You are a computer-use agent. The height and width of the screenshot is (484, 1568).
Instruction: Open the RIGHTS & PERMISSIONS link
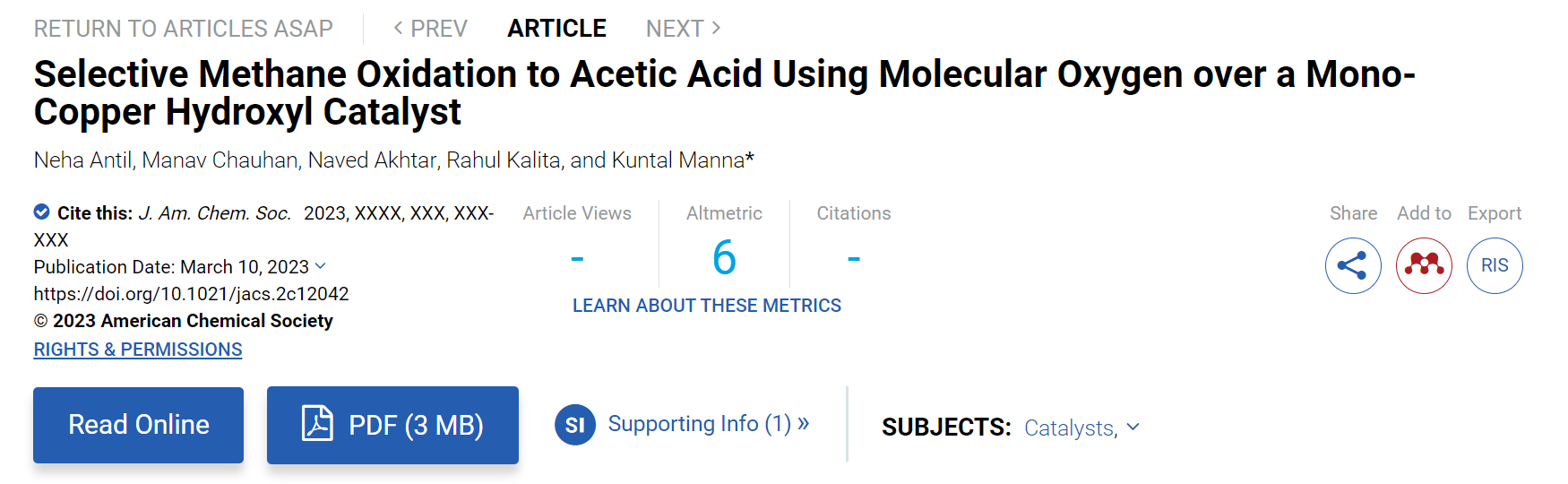point(138,350)
